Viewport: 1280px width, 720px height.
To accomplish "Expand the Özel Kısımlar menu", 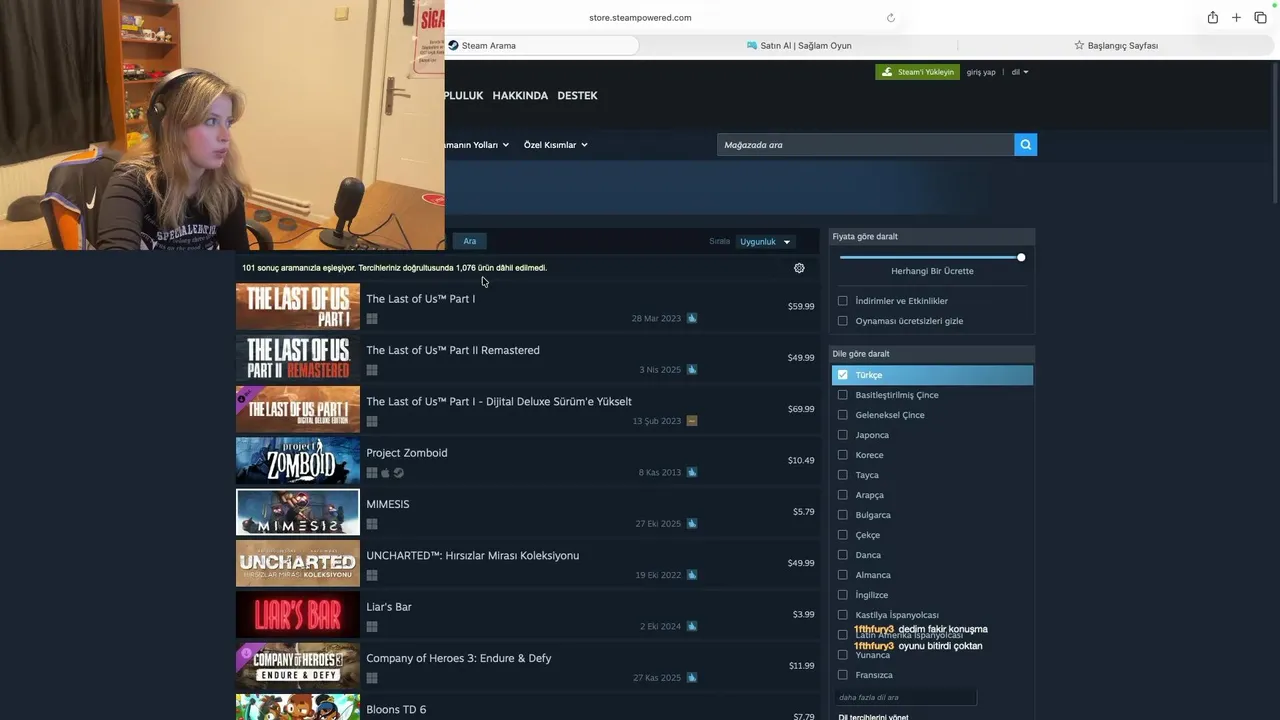I will pos(555,145).
